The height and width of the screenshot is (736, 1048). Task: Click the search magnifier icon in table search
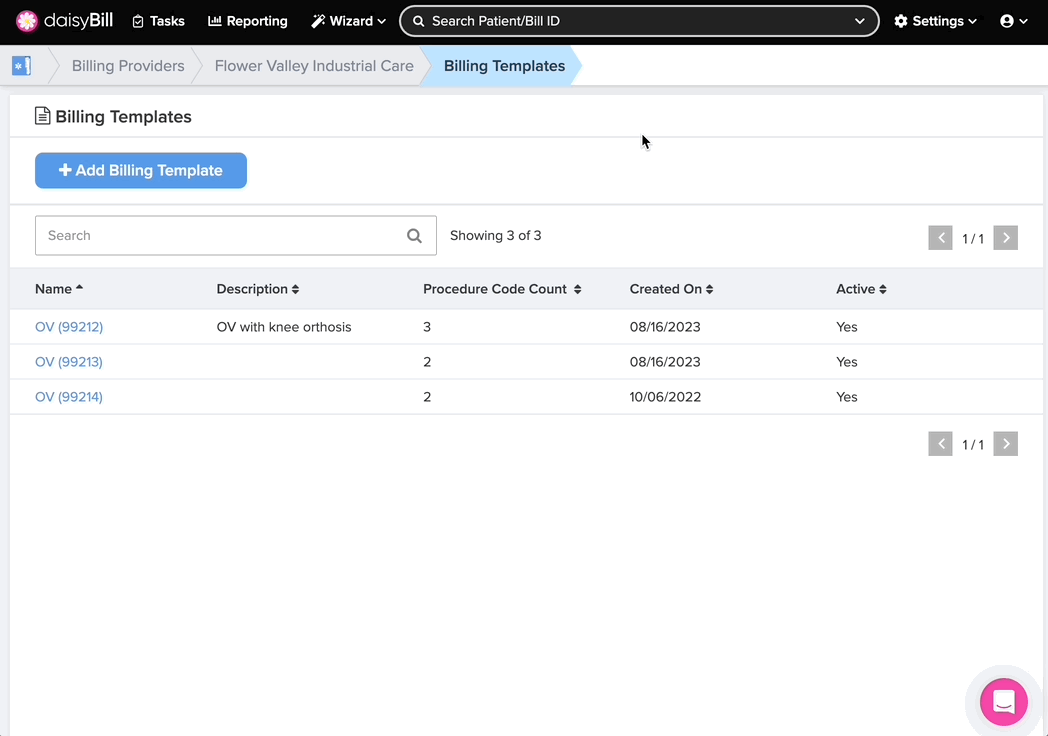(x=414, y=236)
